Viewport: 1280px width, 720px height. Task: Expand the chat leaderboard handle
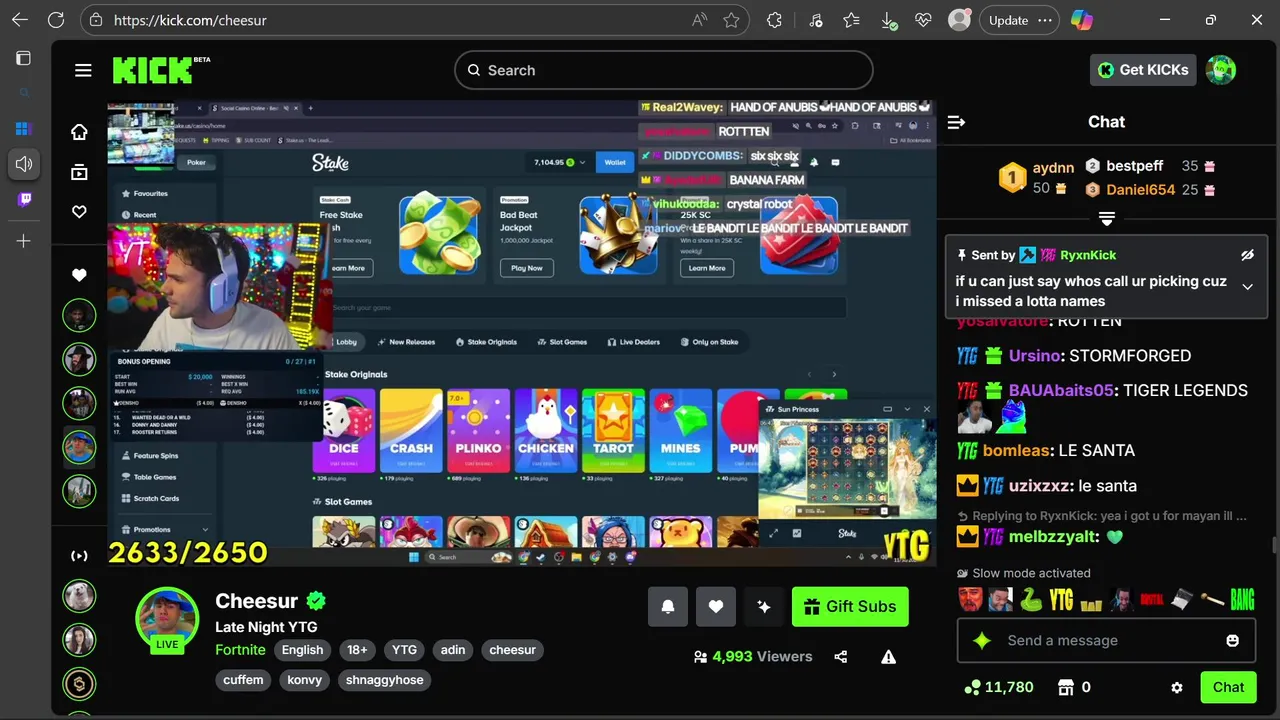(1107, 218)
